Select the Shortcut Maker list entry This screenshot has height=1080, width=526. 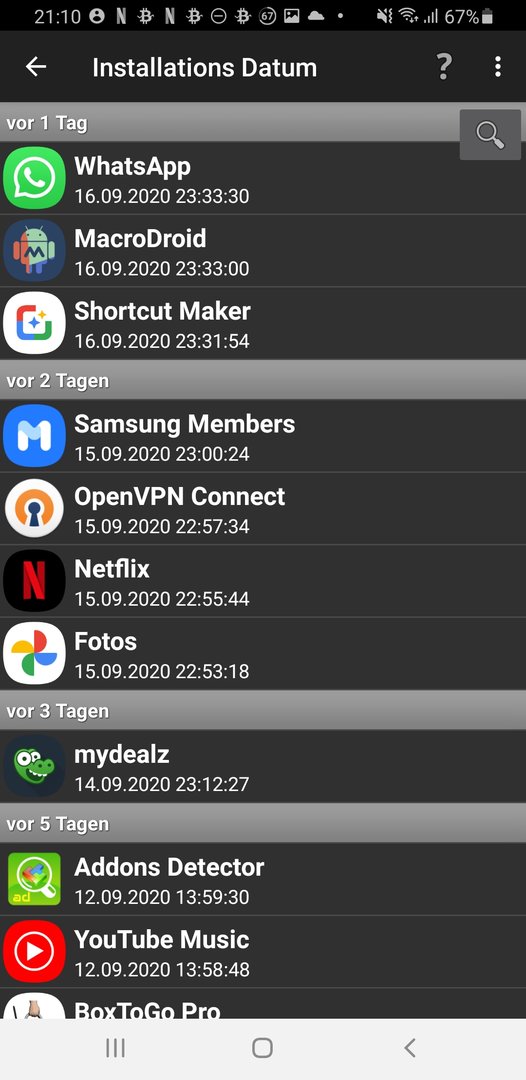pos(263,323)
